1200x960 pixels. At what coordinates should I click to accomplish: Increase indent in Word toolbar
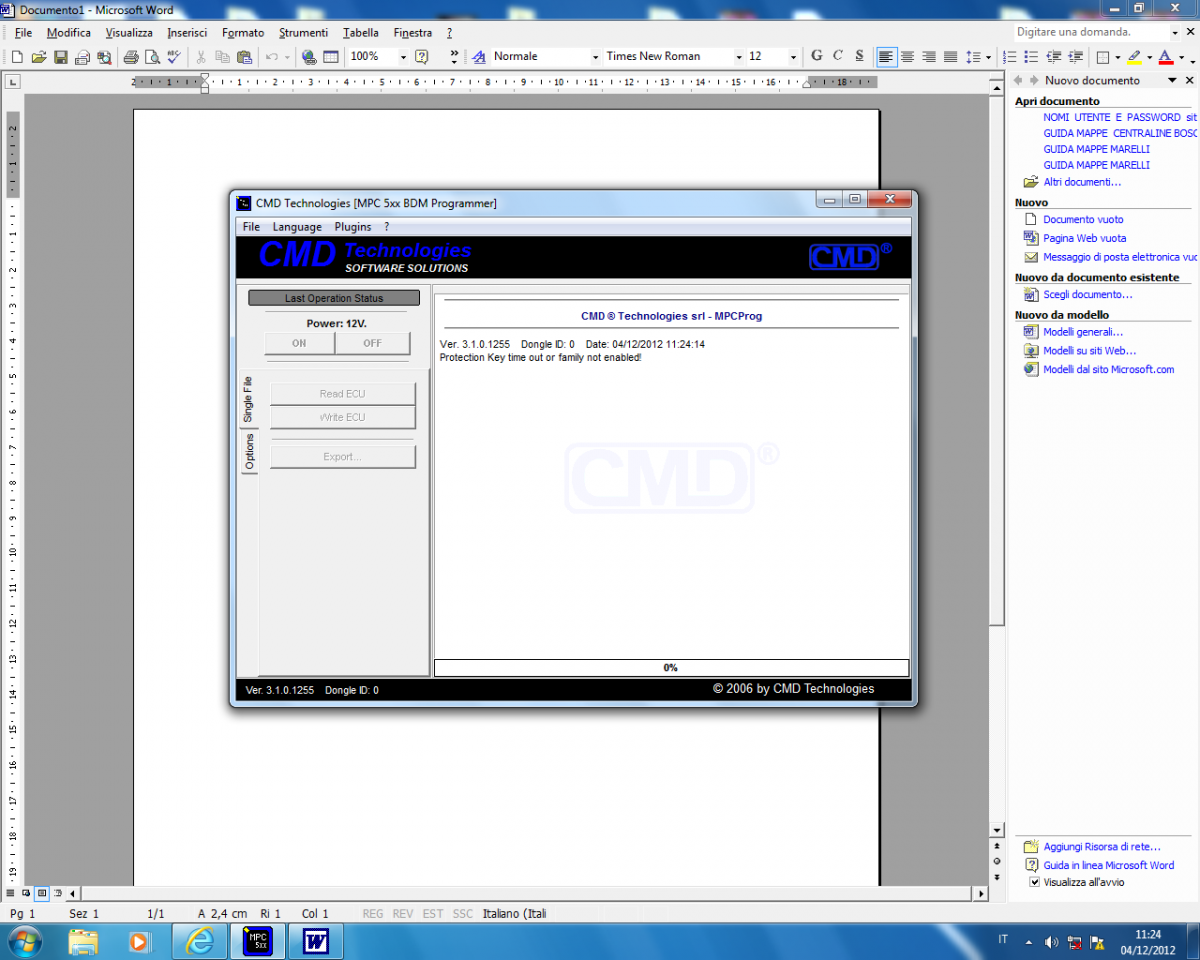click(1076, 57)
